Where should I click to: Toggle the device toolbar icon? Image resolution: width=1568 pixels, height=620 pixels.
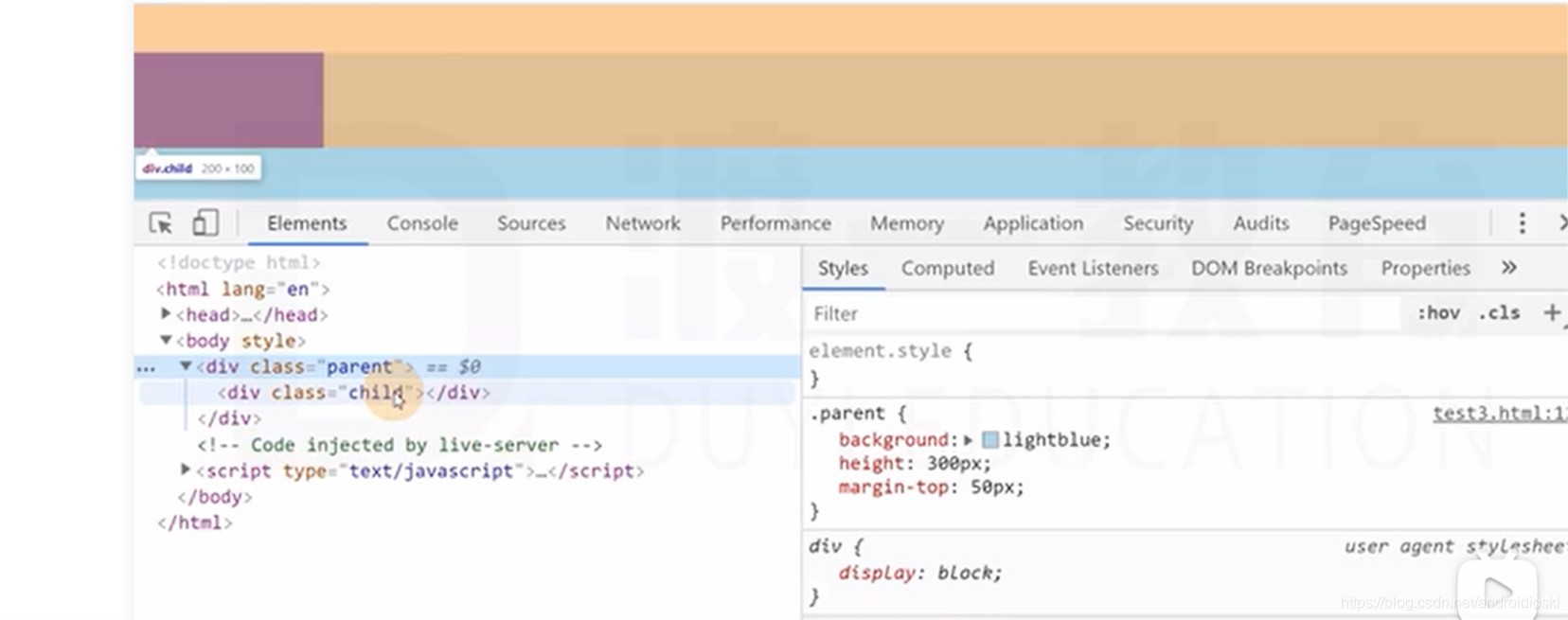pos(205,223)
